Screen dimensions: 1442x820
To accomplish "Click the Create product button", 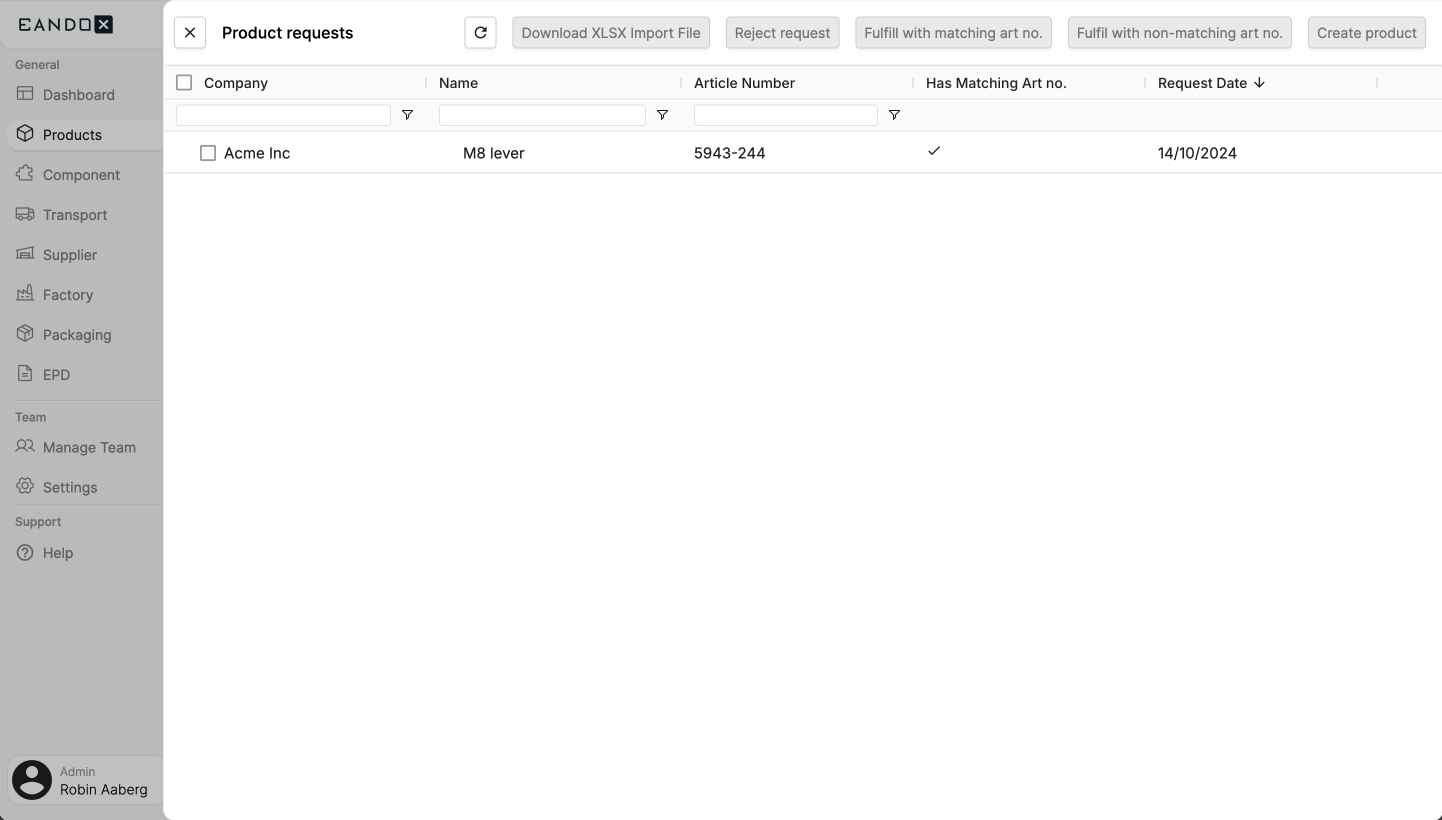I will click(x=1366, y=32).
